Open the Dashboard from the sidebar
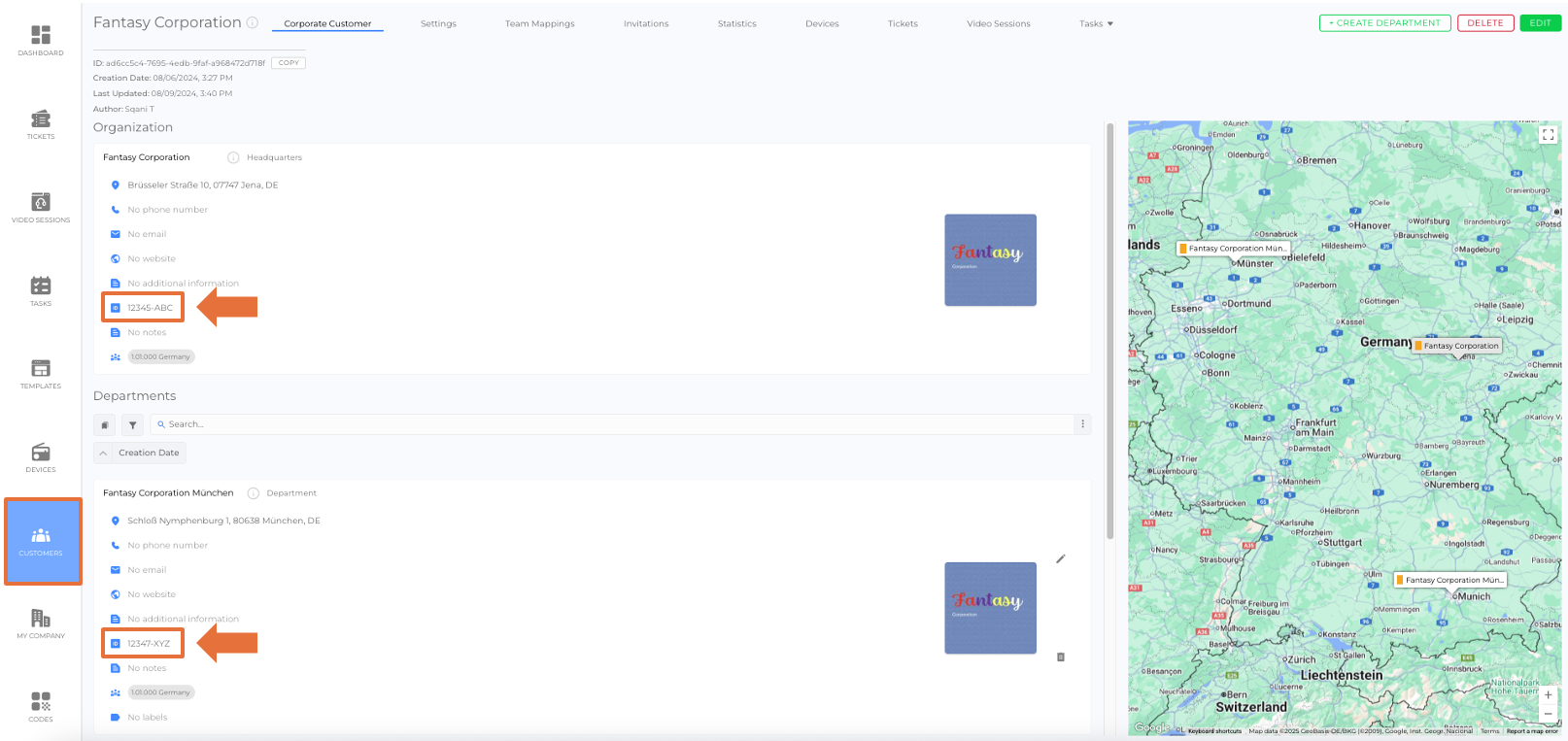The height and width of the screenshot is (741, 1568). (x=41, y=40)
